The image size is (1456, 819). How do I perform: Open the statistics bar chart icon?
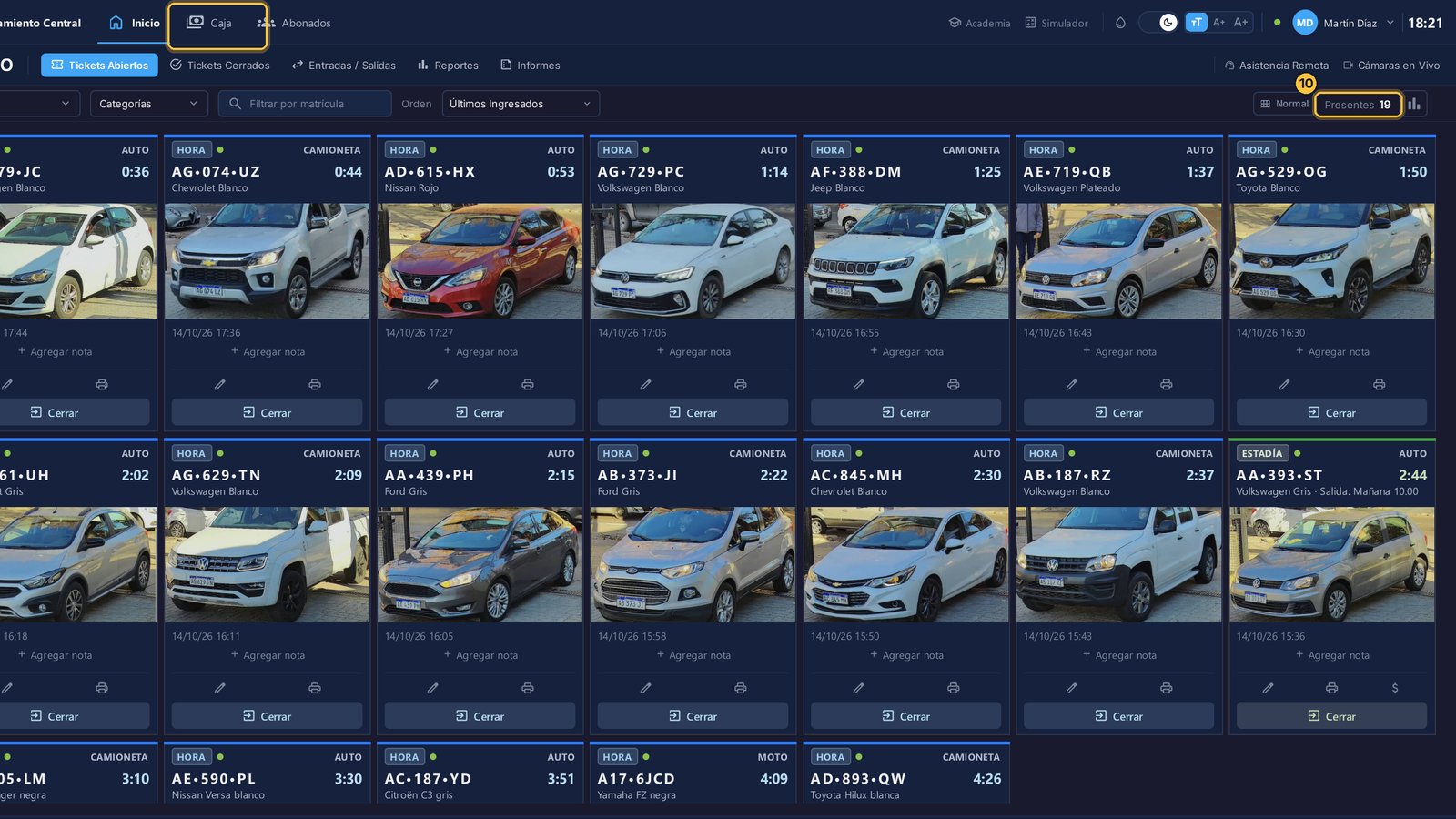pyautogui.click(x=1414, y=104)
